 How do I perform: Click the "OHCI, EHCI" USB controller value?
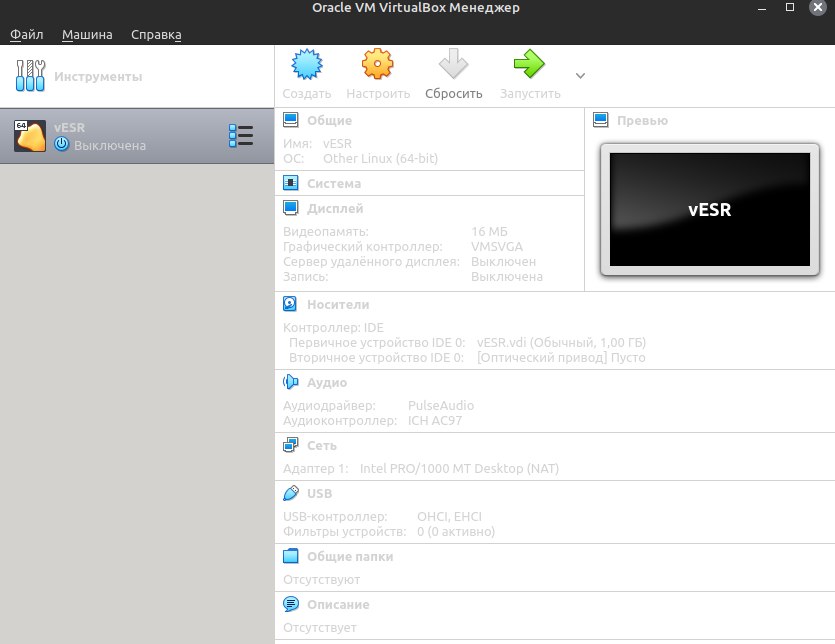[x=449, y=517]
